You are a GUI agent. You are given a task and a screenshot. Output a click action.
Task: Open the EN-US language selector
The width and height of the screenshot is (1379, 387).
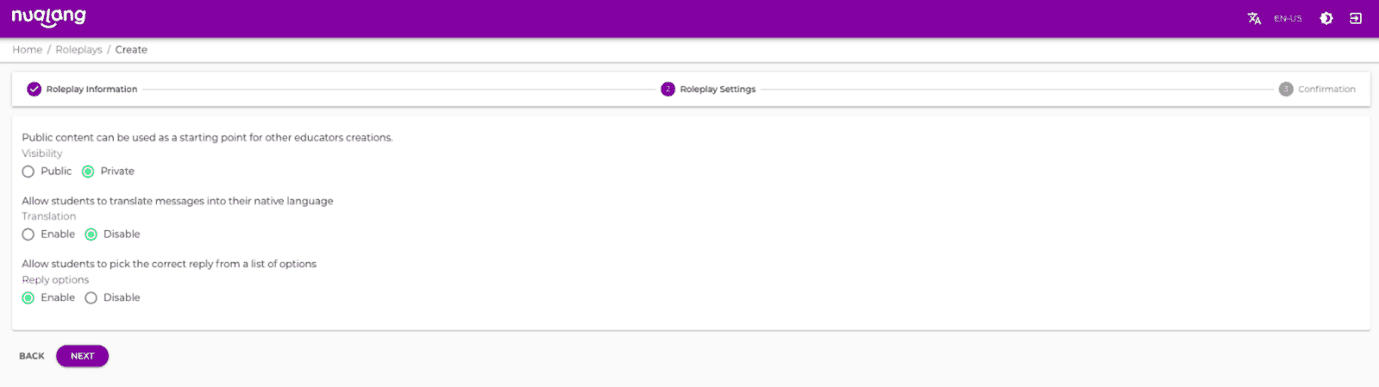coord(1288,19)
